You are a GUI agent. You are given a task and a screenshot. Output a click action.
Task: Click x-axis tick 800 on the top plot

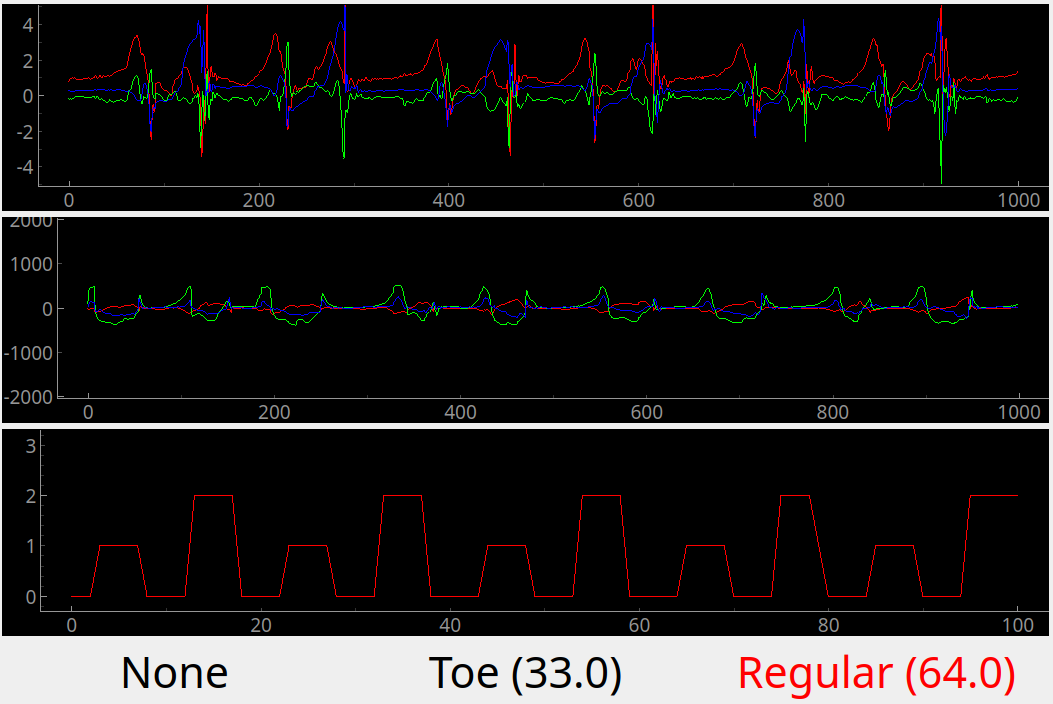(x=828, y=200)
